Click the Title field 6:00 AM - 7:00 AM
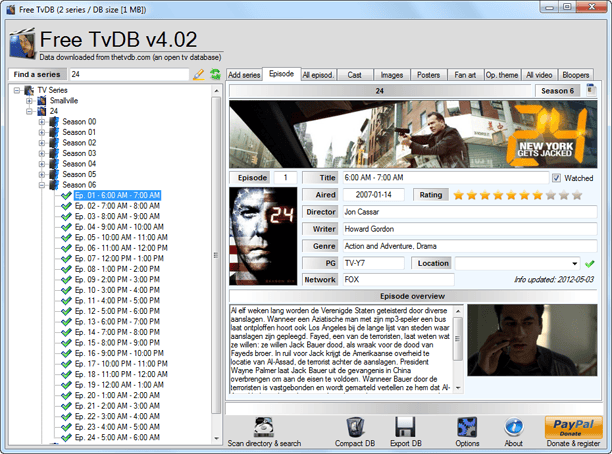 [446, 178]
